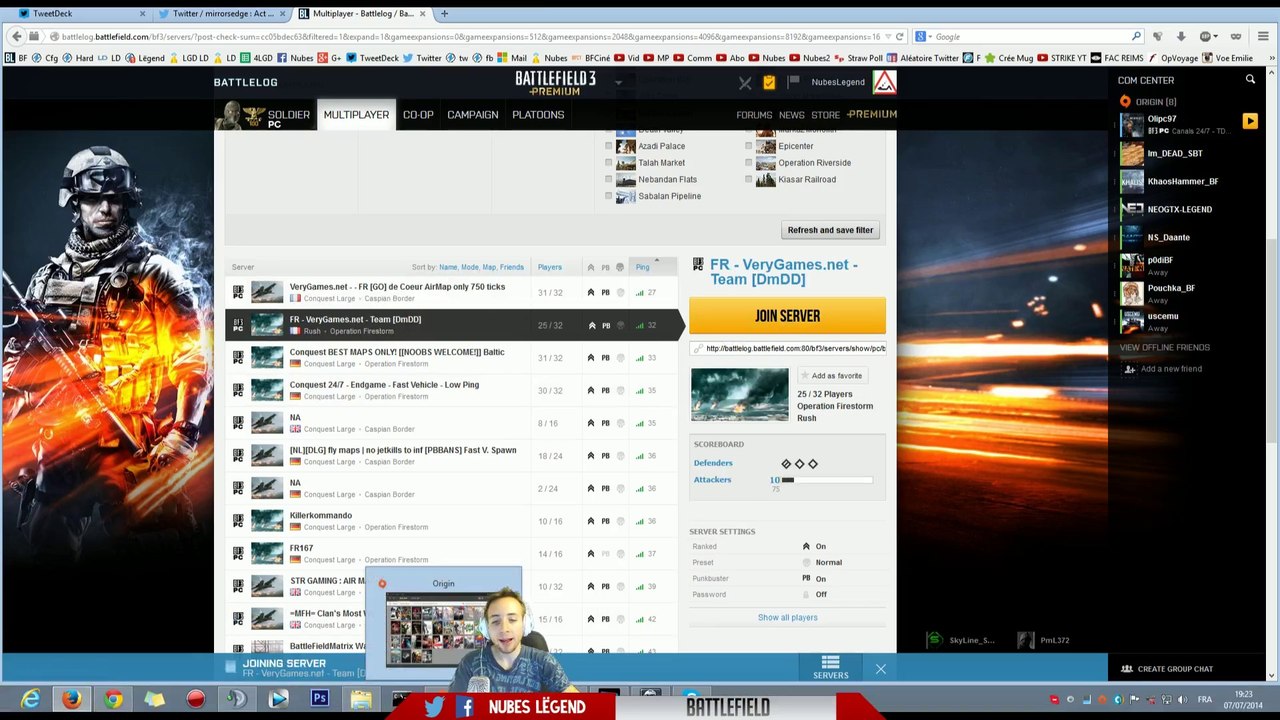The width and height of the screenshot is (1280, 720).
Task: Open the yellow notifications checkmark icon
Action: (768, 83)
